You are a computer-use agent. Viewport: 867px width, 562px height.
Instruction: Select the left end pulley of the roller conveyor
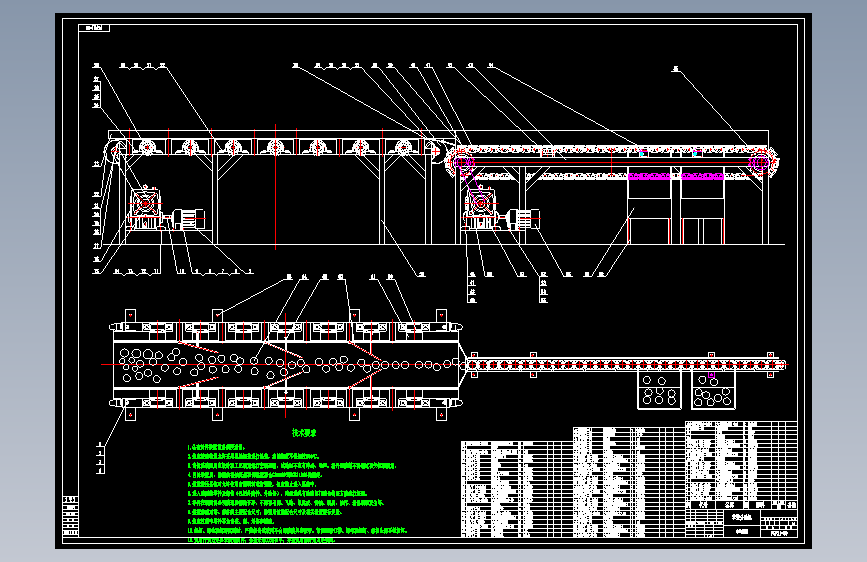115,152
